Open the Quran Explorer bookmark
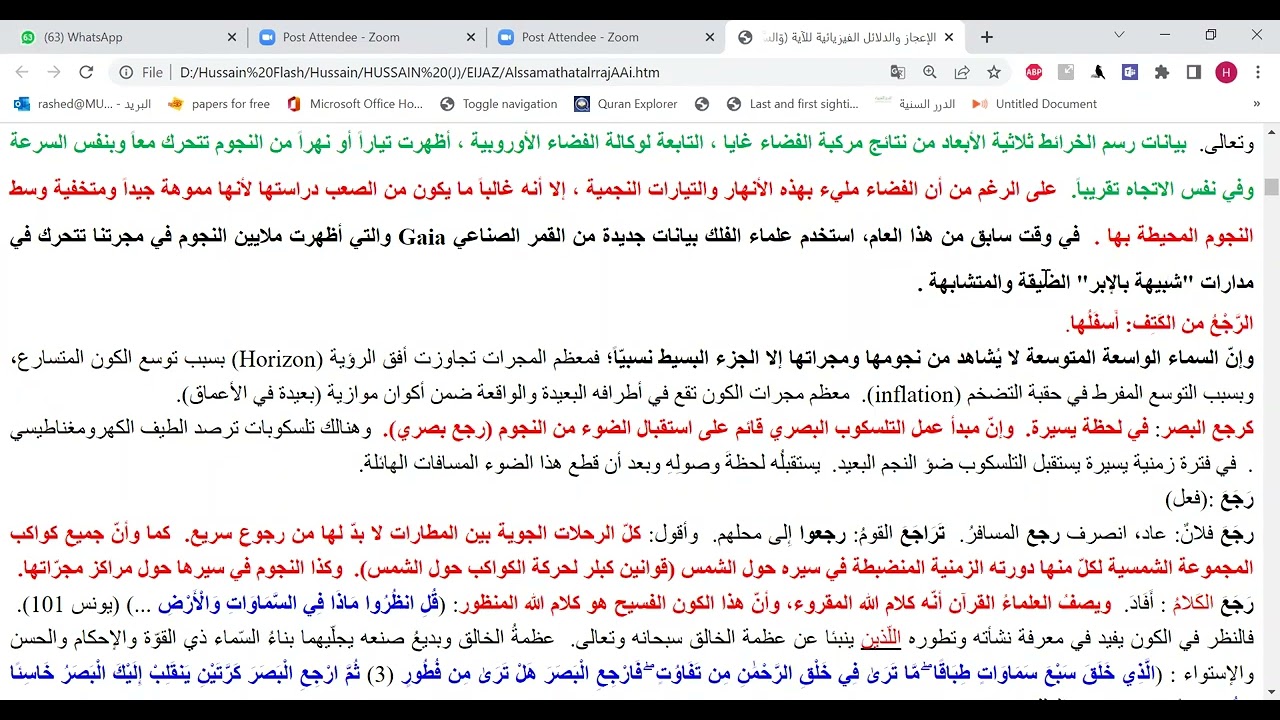1280x720 pixels. click(x=626, y=104)
